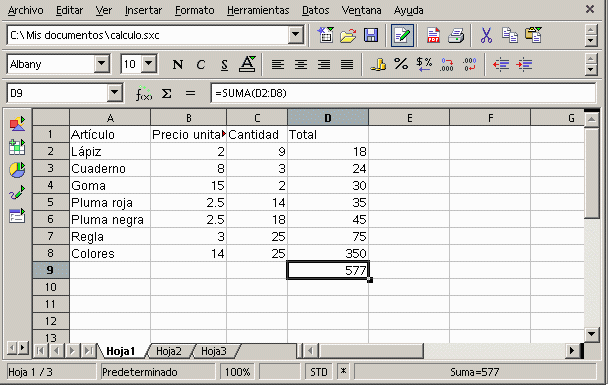
Task: Copy the selection using the copy icon
Action: click(510, 35)
